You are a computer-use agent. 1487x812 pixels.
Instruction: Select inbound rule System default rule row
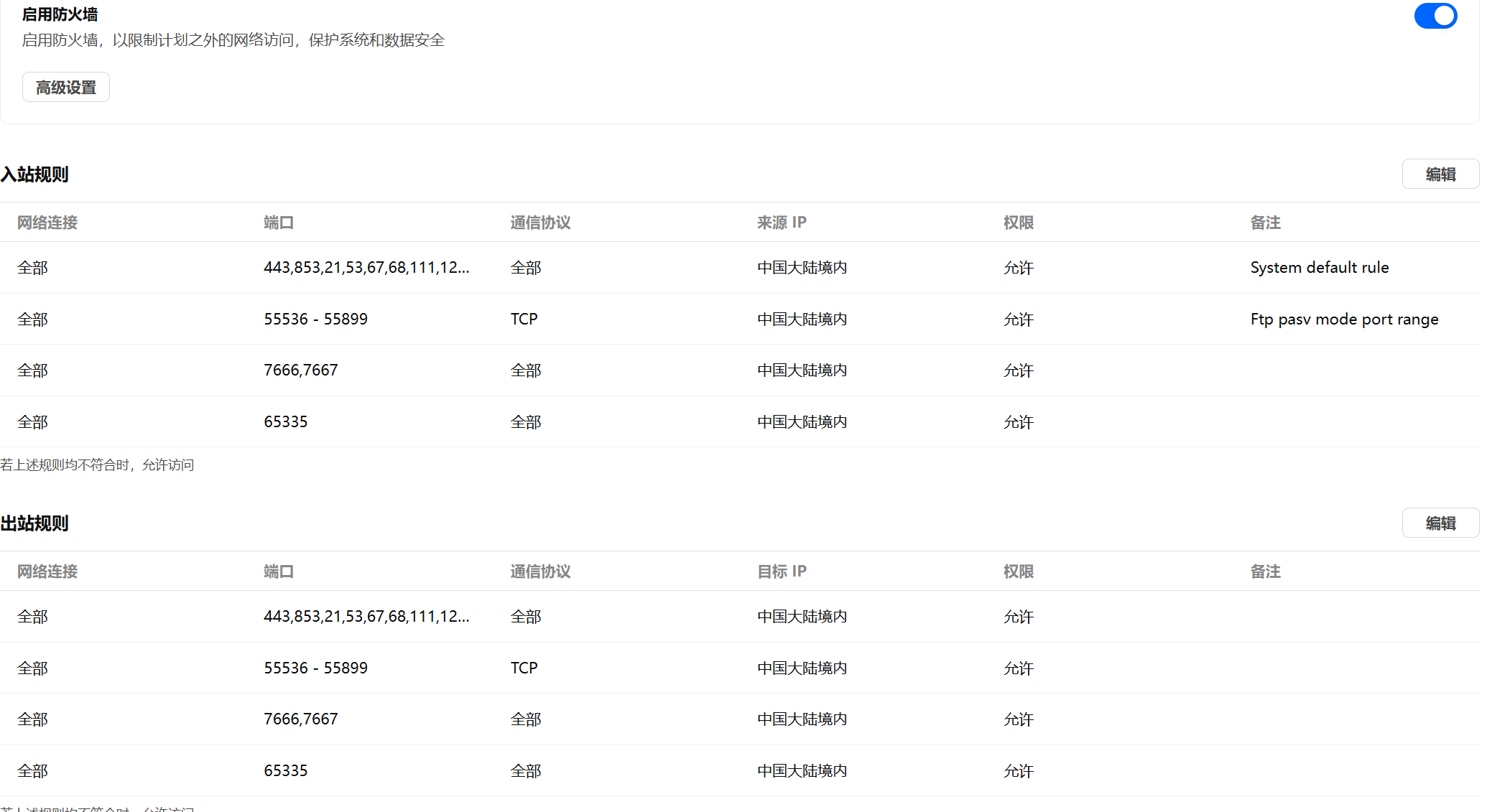point(1319,268)
